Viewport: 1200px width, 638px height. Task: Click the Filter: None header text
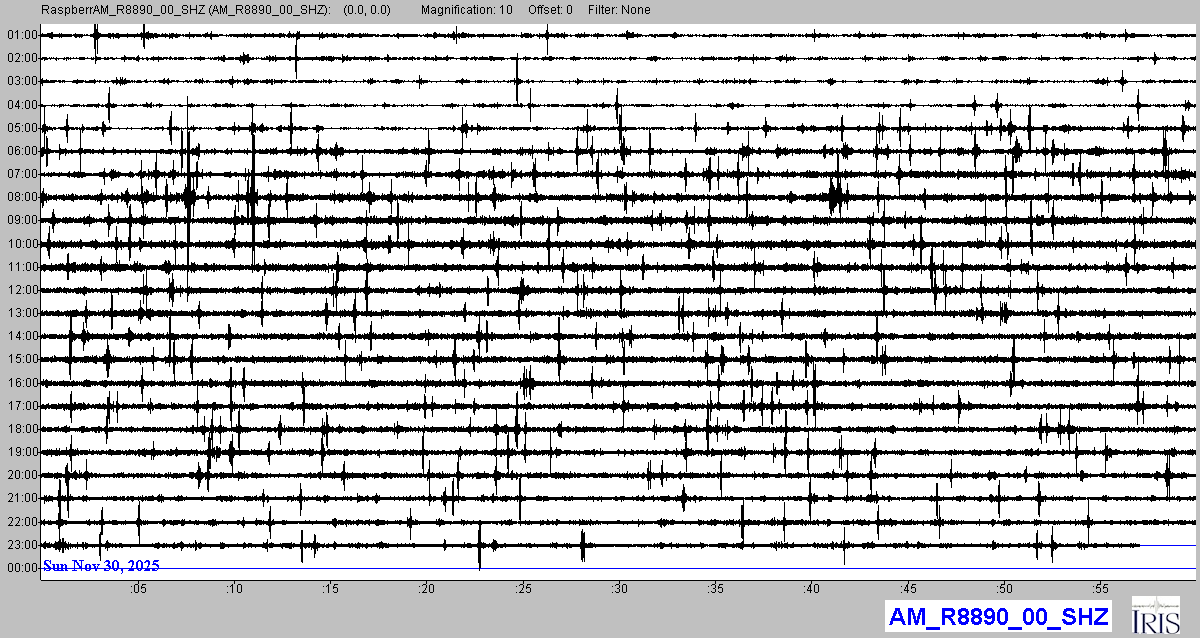pos(618,10)
